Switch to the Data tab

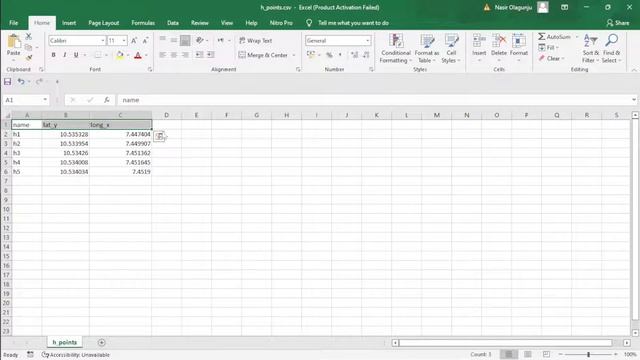point(173,23)
